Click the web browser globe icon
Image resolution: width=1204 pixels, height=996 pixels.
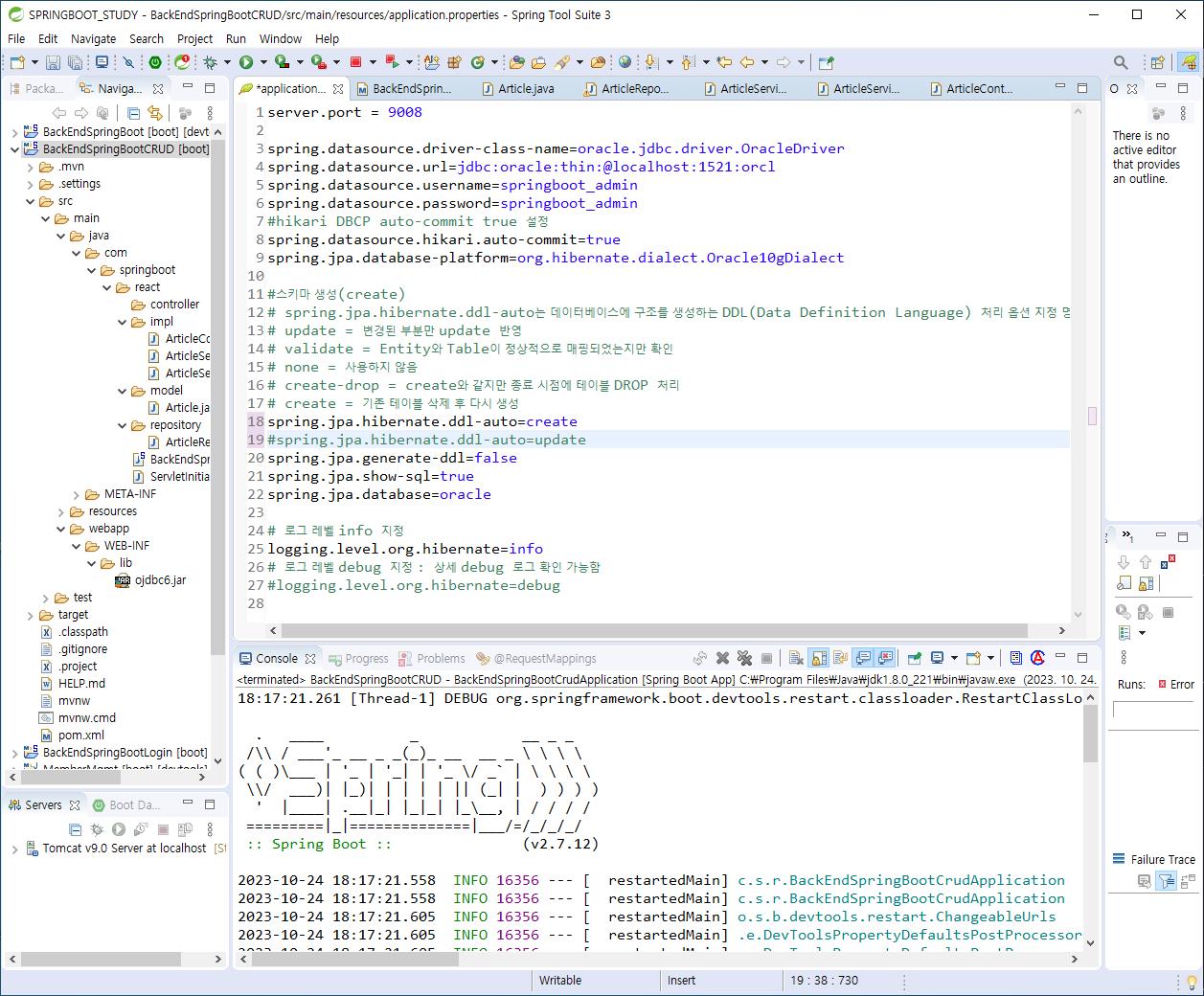point(625,62)
